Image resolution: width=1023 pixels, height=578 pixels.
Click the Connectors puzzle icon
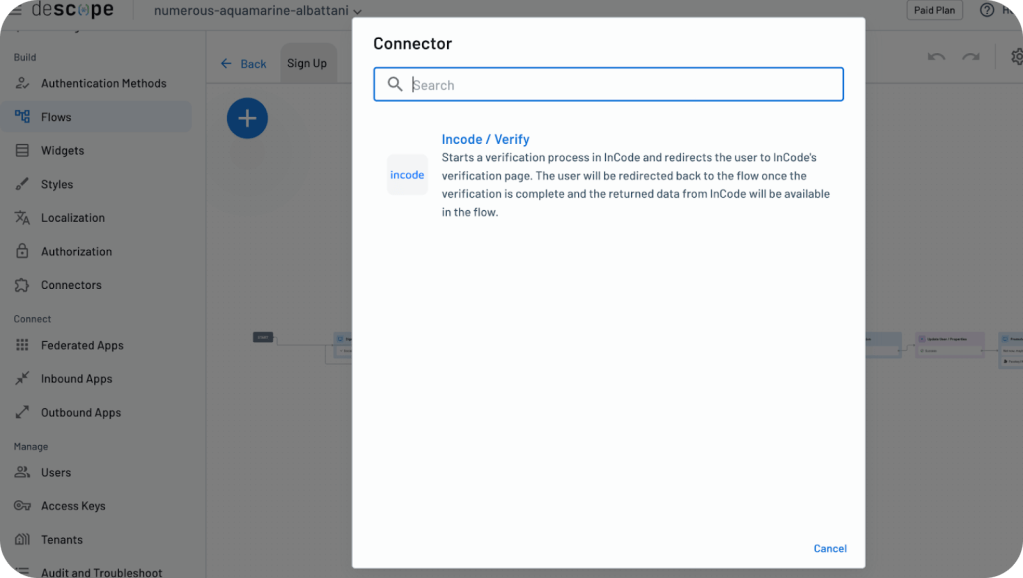coord(22,285)
